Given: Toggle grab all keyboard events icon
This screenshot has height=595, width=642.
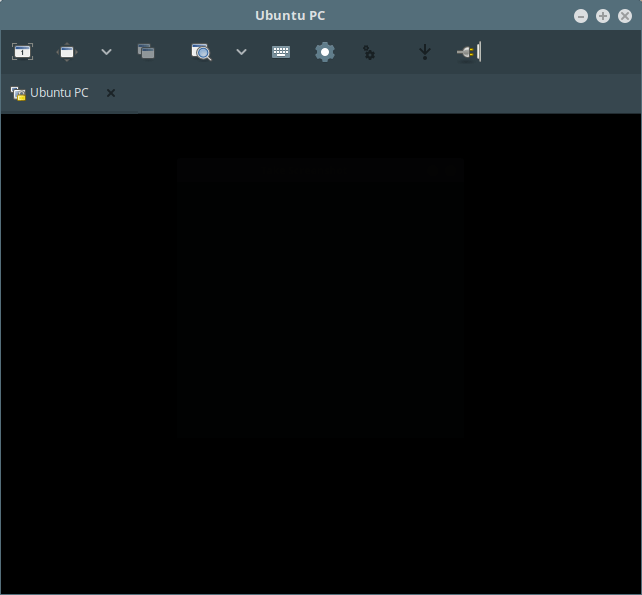Looking at the screenshot, I should [281, 52].
